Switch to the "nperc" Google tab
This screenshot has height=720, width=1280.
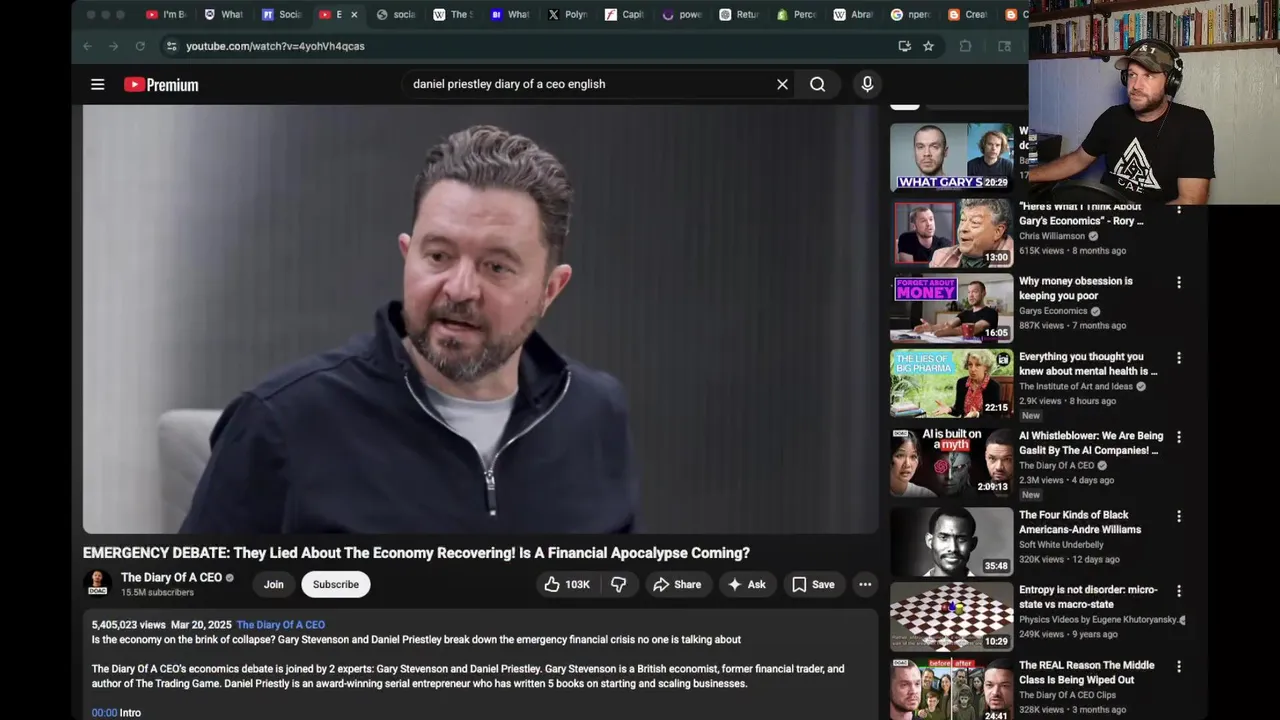(911, 15)
